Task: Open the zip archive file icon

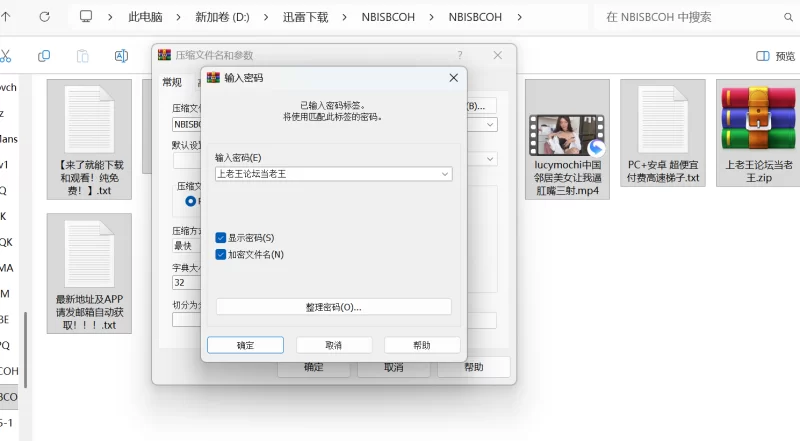Action: [x=757, y=122]
